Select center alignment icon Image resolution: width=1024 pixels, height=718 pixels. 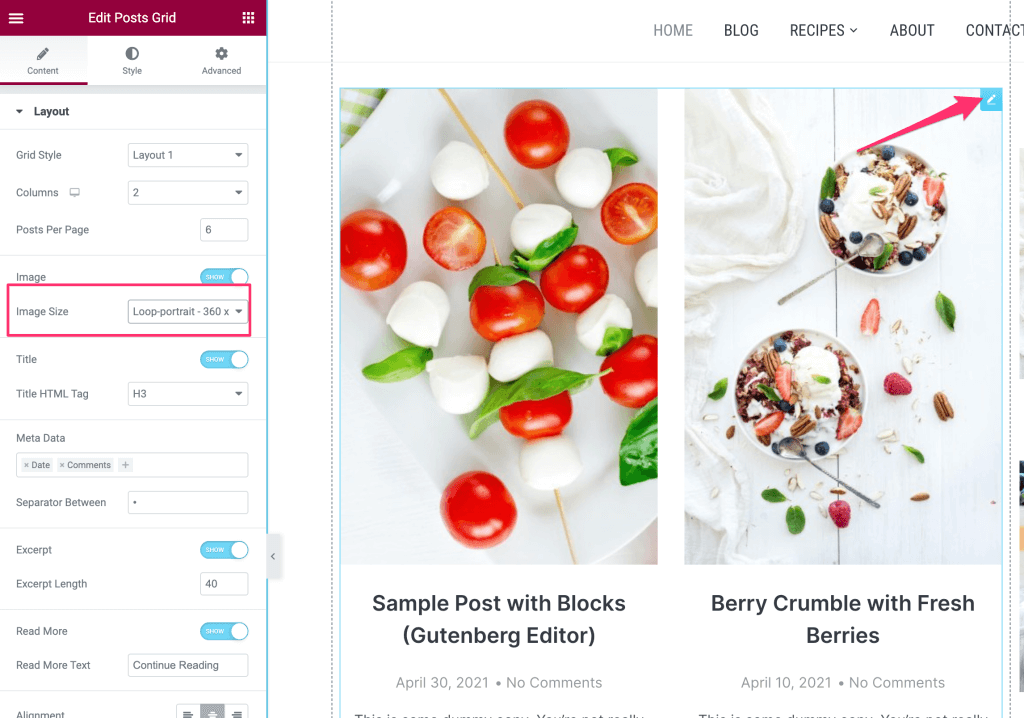(212, 713)
